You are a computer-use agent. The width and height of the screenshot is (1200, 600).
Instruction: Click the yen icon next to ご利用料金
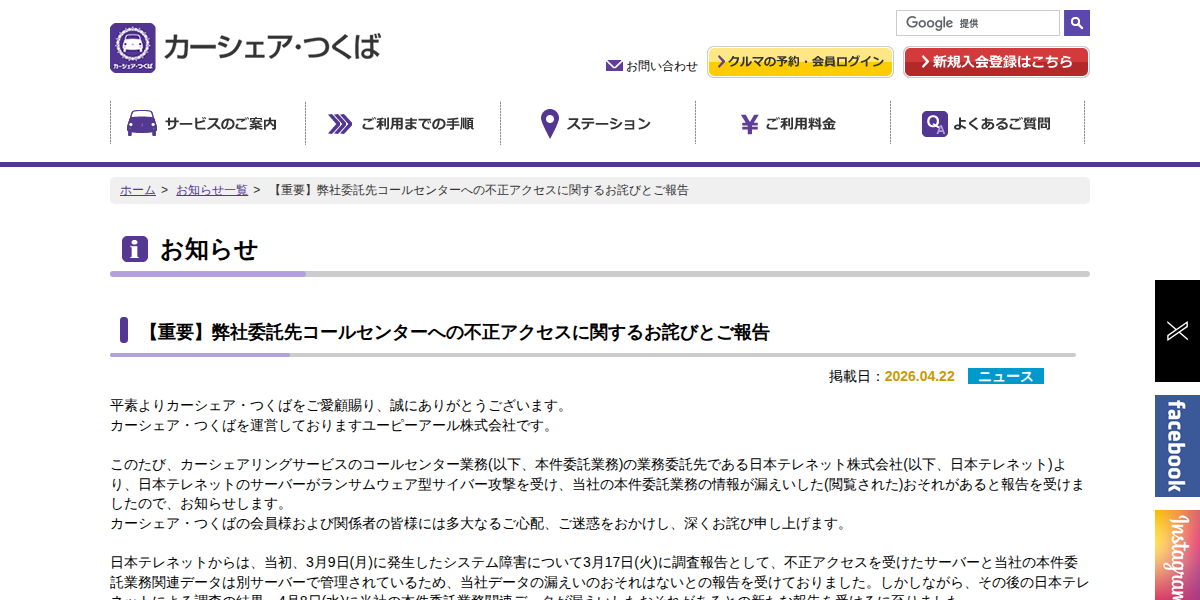click(x=748, y=122)
